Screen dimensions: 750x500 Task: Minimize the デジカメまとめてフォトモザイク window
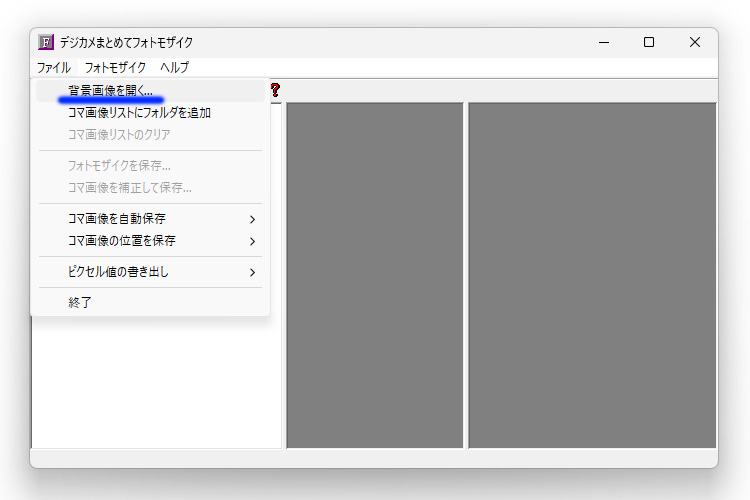pyautogui.click(x=603, y=42)
